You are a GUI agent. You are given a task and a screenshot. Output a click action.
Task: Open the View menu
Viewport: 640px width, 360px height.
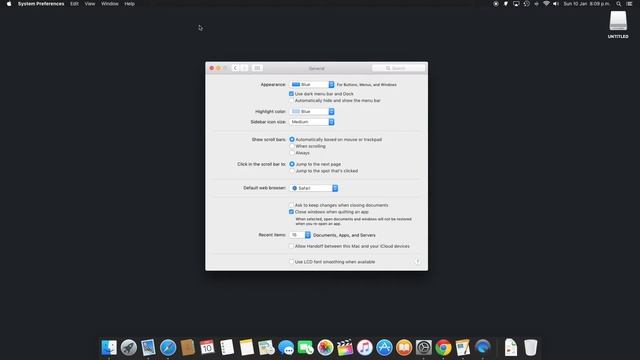coord(90,4)
